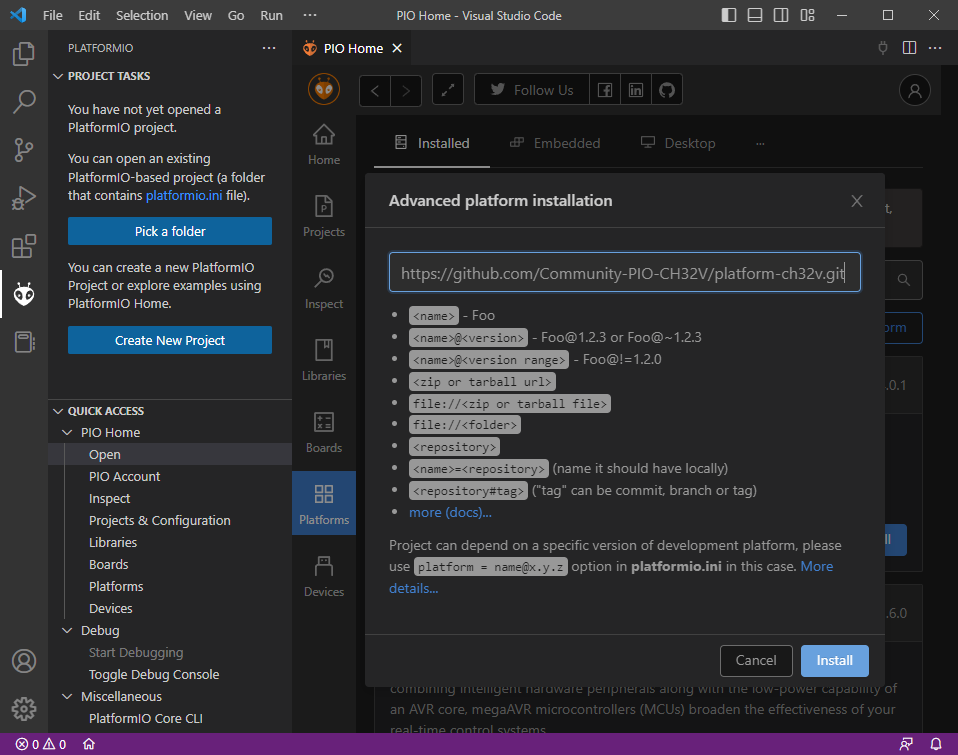Open Manage gear in activity bar
The image size is (958, 755).
pyautogui.click(x=24, y=709)
